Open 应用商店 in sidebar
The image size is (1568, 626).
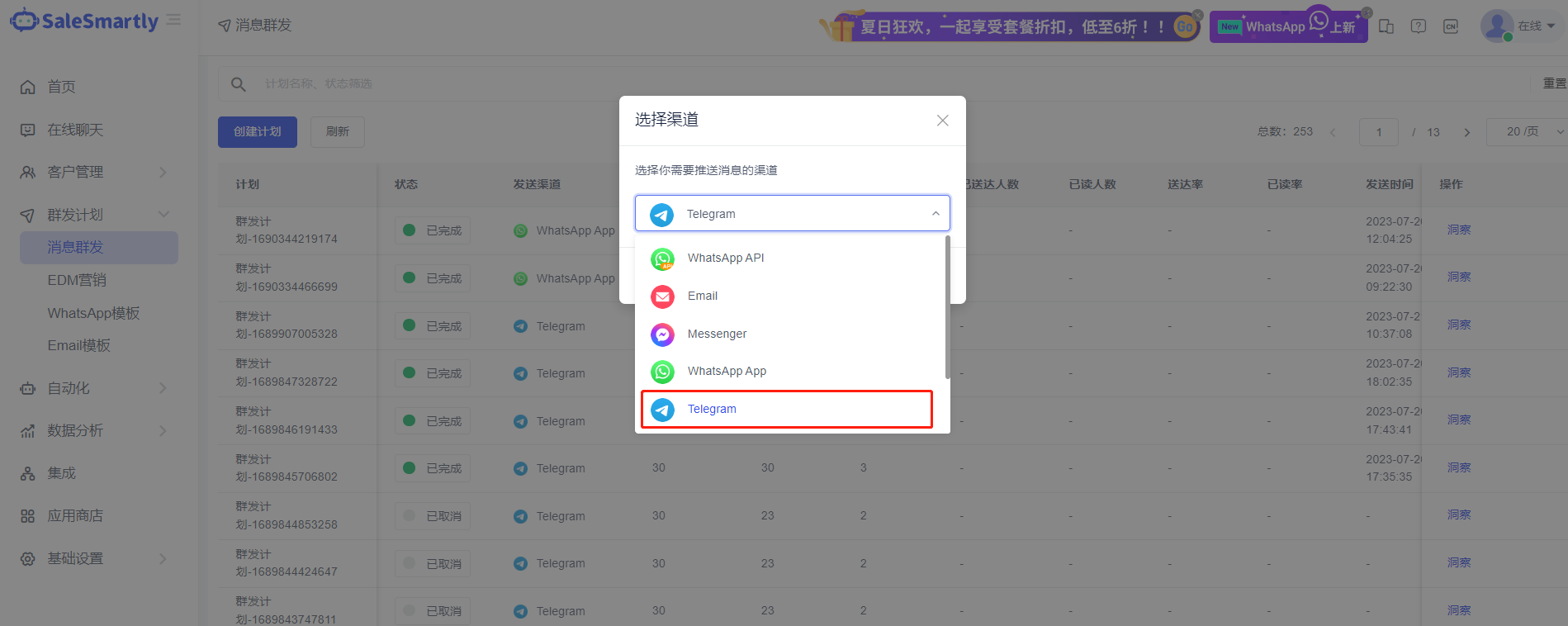pyautogui.click(x=75, y=515)
